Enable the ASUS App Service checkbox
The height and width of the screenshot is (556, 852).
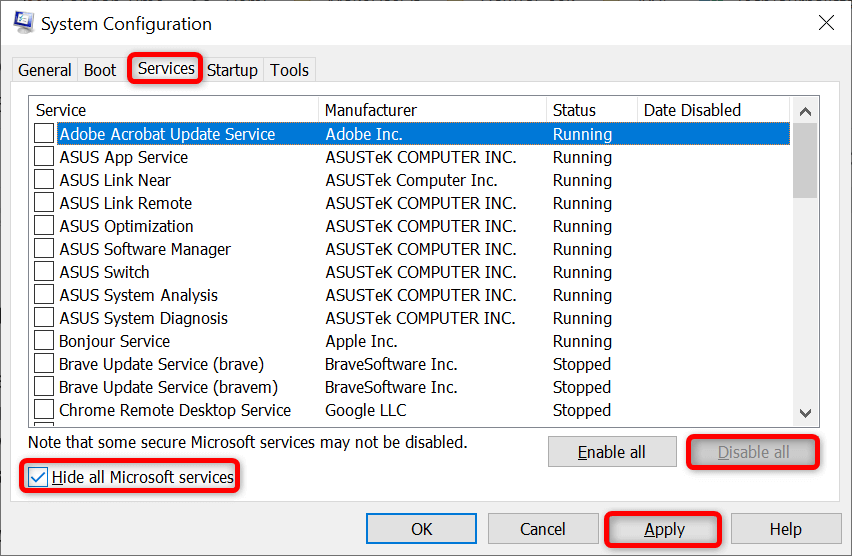pos(44,157)
